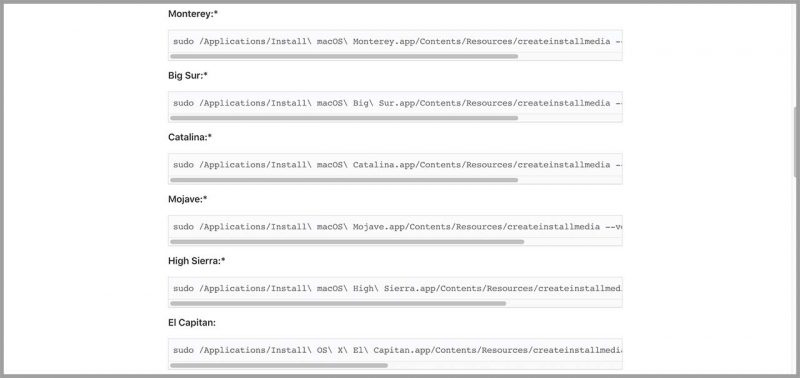Viewport: 800px width, 378px height.
Task: Click the High Sierra createinstallmedia command text
Action: [397, 288]
